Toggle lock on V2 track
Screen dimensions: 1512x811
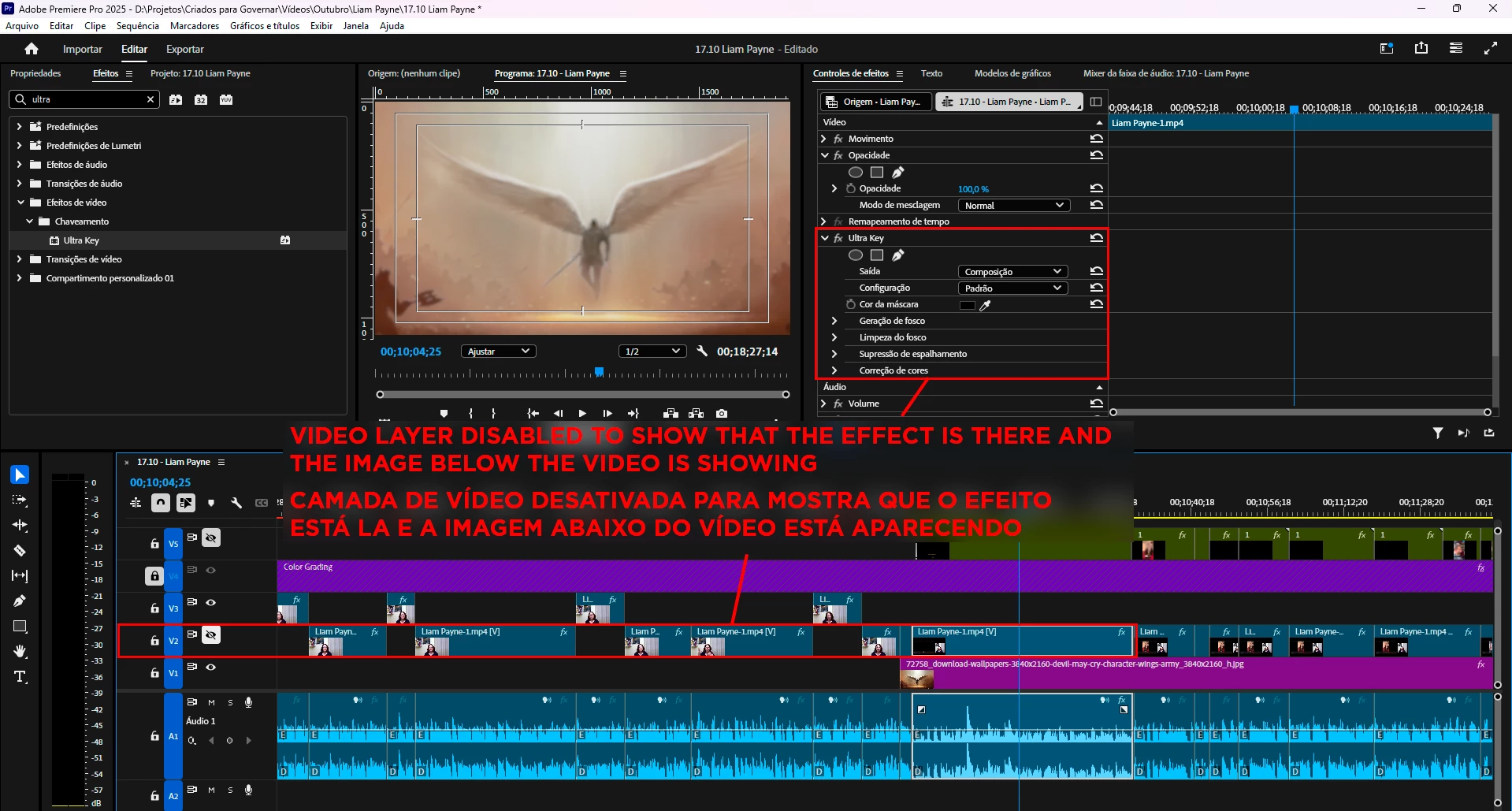(x=154, y=641)
